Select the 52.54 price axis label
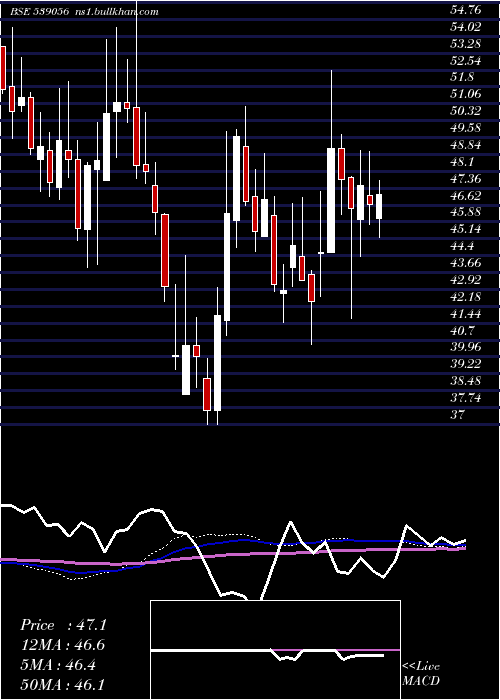 [466, 61]
